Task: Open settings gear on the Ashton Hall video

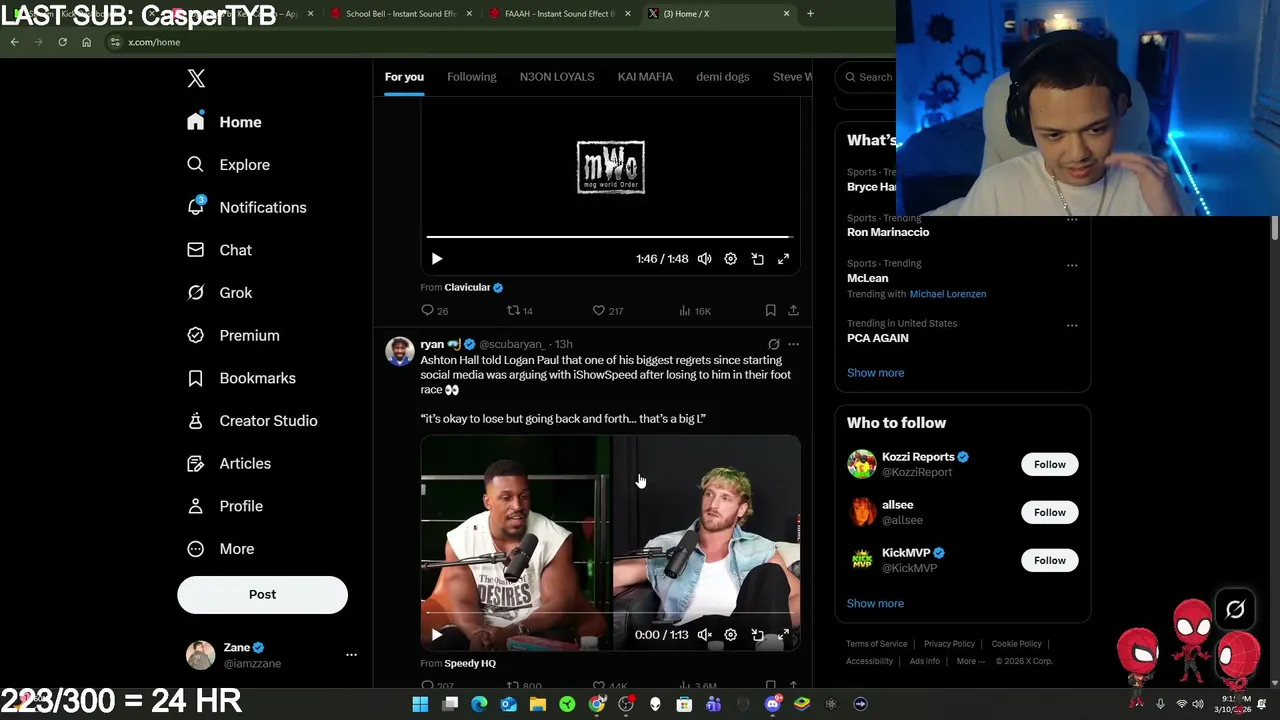Action: (x=731, y=635)
